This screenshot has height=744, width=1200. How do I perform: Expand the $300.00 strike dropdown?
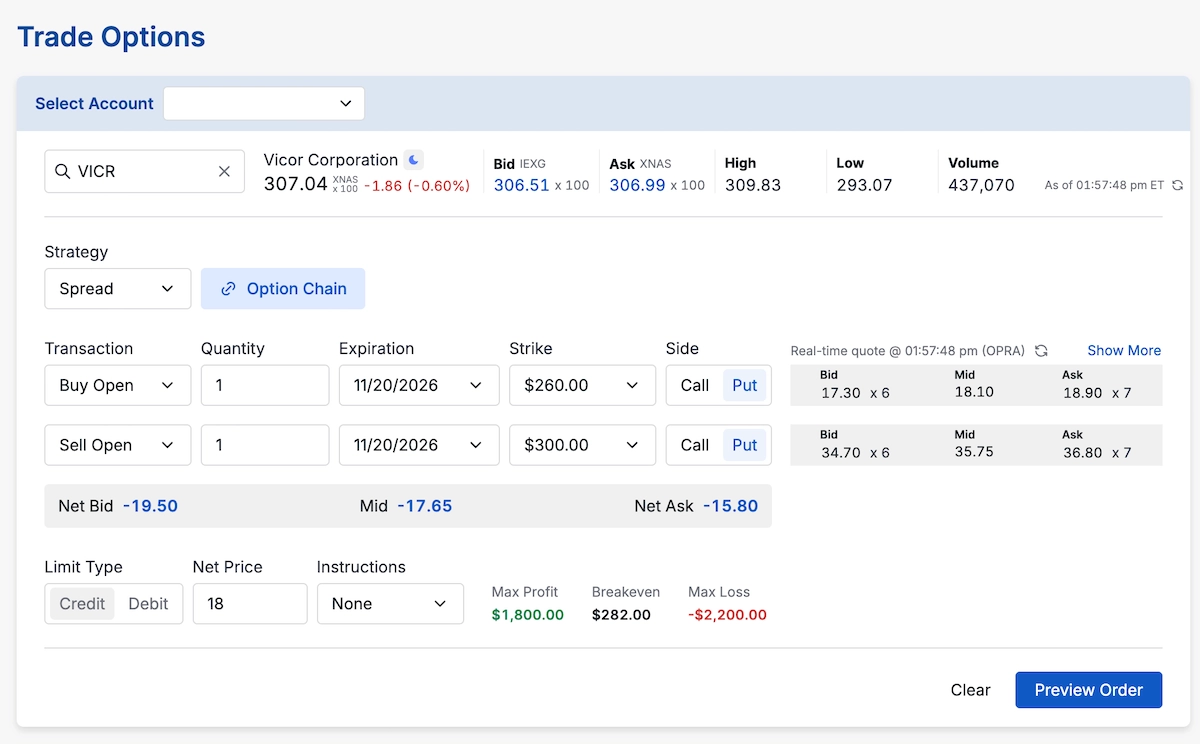(583, 445)
